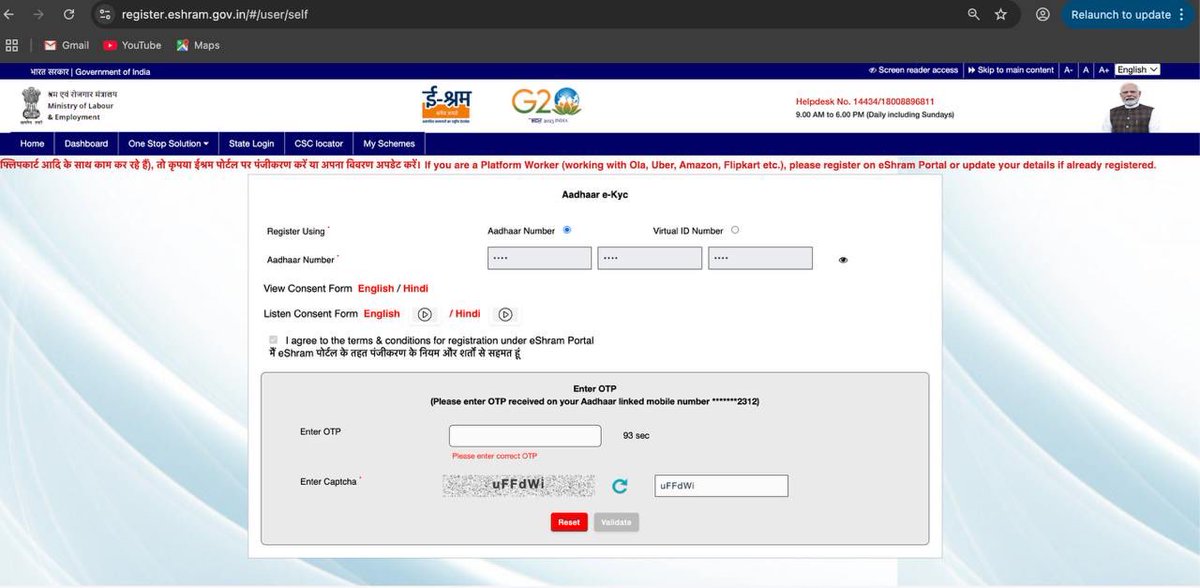Reload the page in the browser
The width and height of the screenshot is (1200, 588).
(70, 15)
